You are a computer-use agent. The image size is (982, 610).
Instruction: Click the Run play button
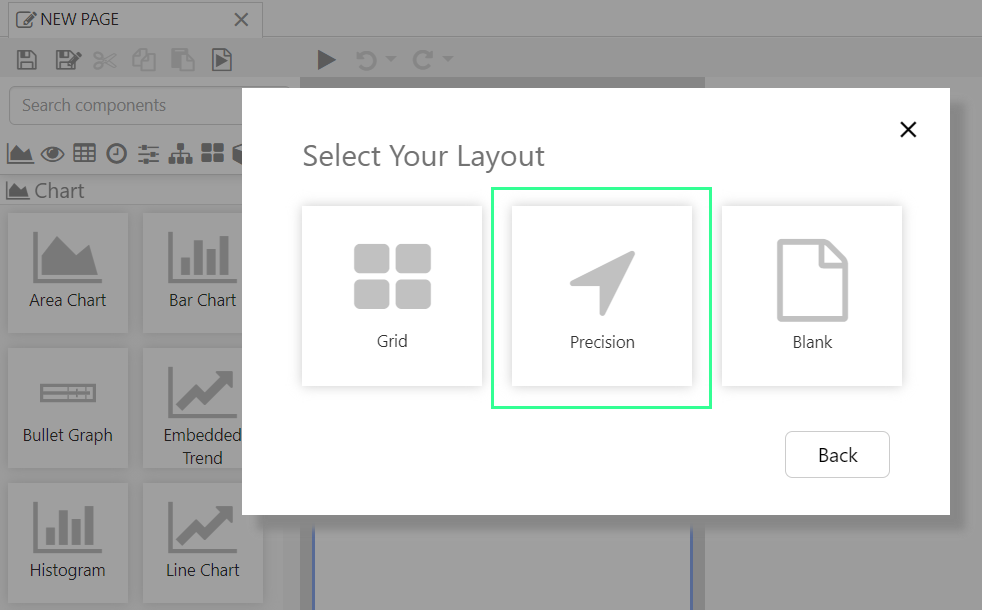point(326,60)
